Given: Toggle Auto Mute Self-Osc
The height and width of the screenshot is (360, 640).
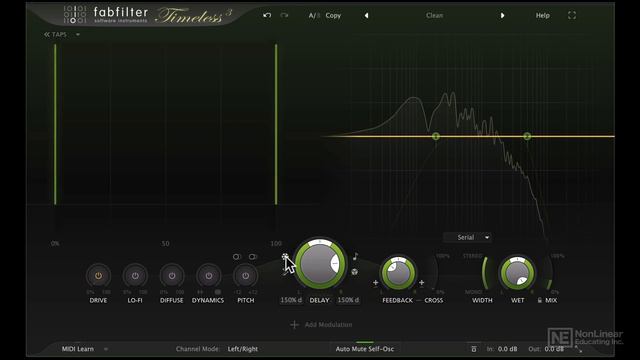Looking at the screenshot, I should click(364, 349).
